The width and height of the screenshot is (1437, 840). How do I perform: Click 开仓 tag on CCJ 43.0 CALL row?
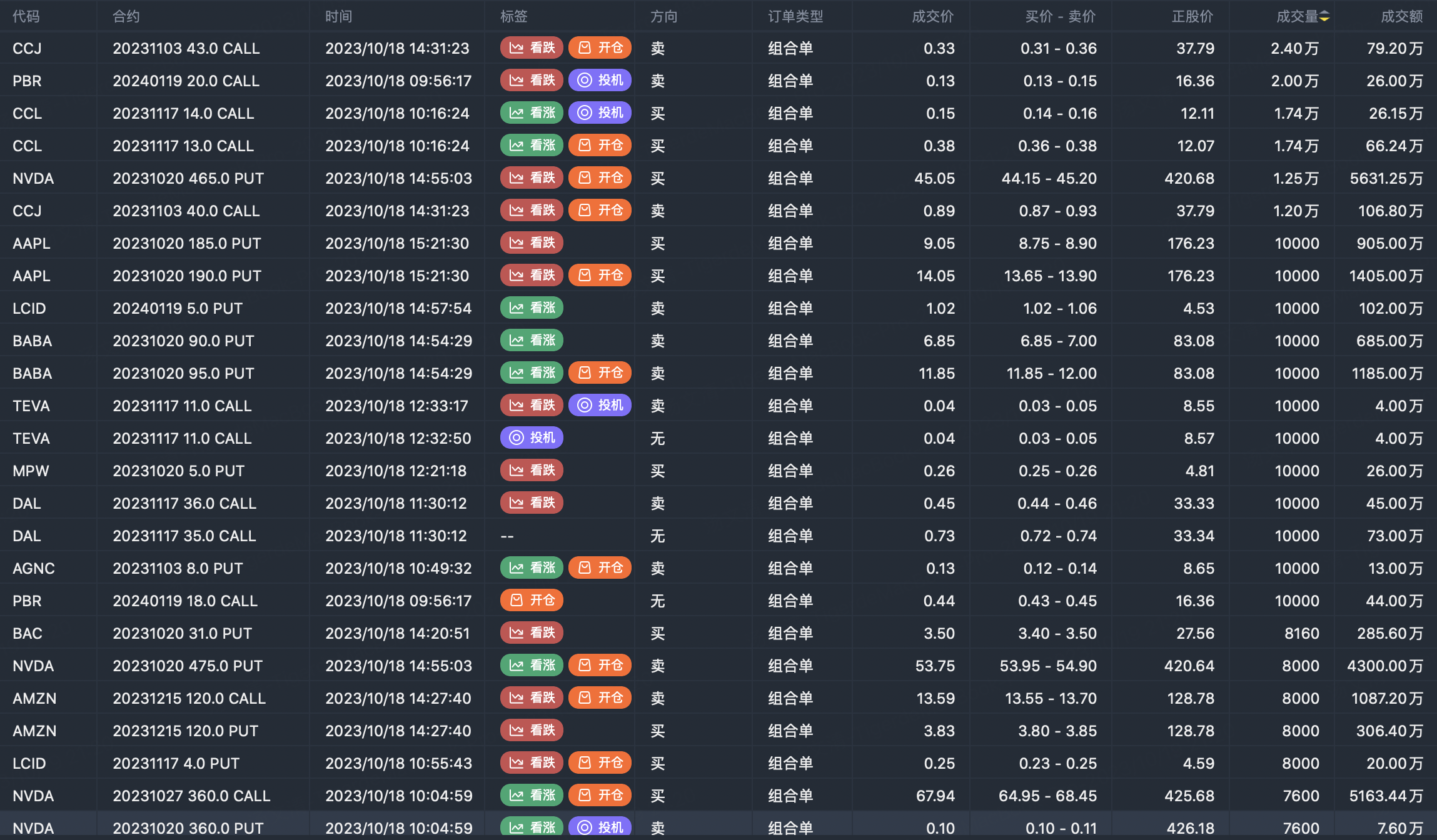[600, 48]
